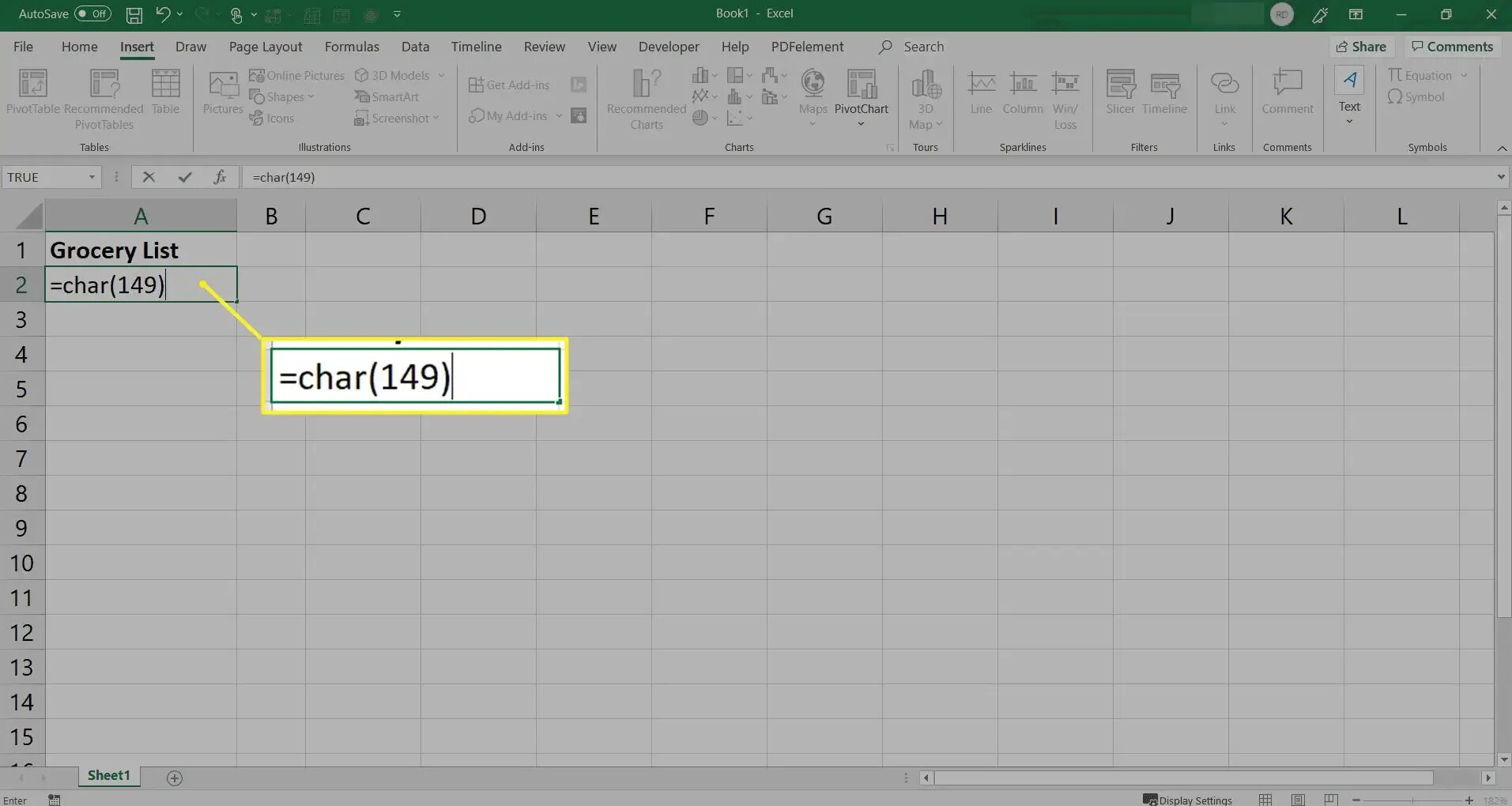Add a new sheet with plus icon
The width and height of the screenshot is (1512, 806).
coord(175,778)
